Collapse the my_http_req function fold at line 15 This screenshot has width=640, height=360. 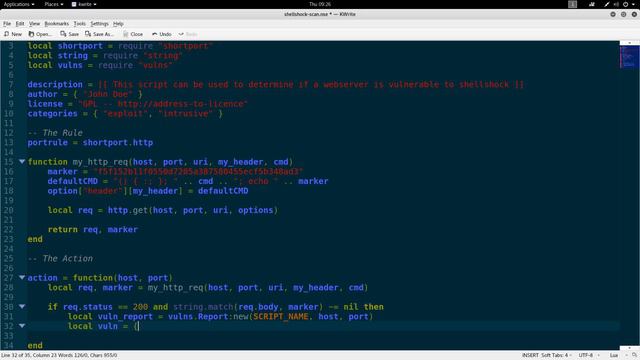click(x=22, y=162)
